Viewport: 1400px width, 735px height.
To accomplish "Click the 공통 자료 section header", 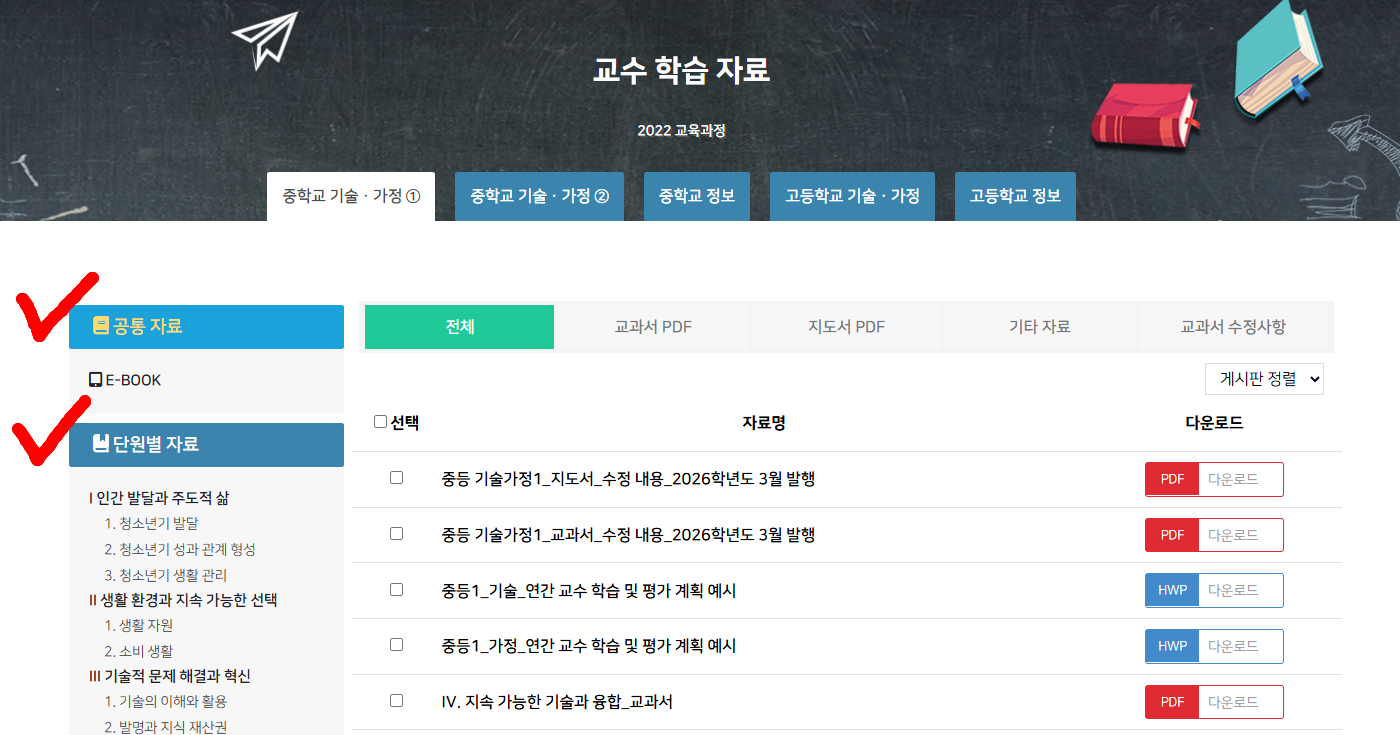I will pos(206,326).
